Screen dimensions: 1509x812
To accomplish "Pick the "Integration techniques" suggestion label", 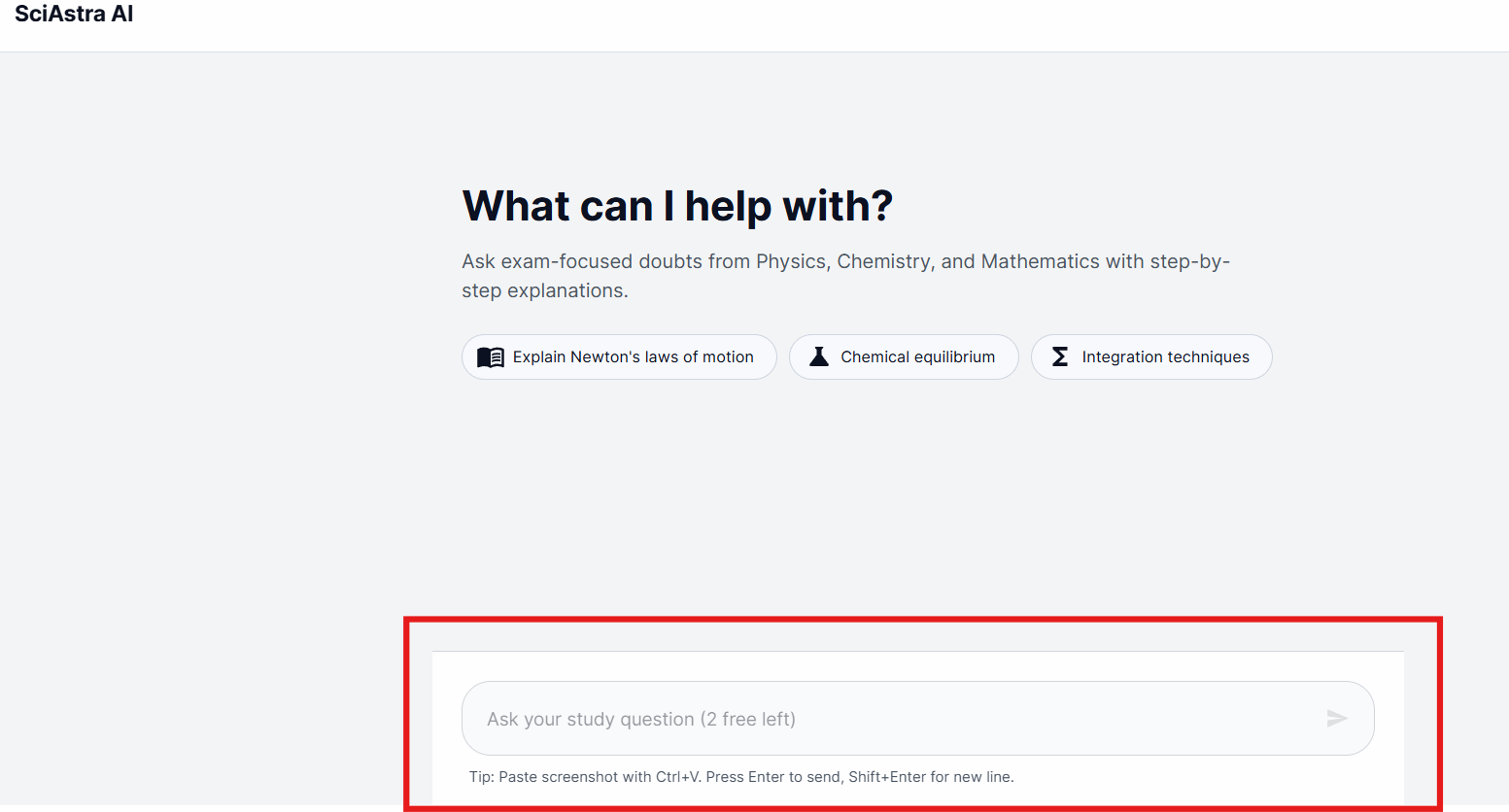I will pyautogui.click(x=1165, y=357).
